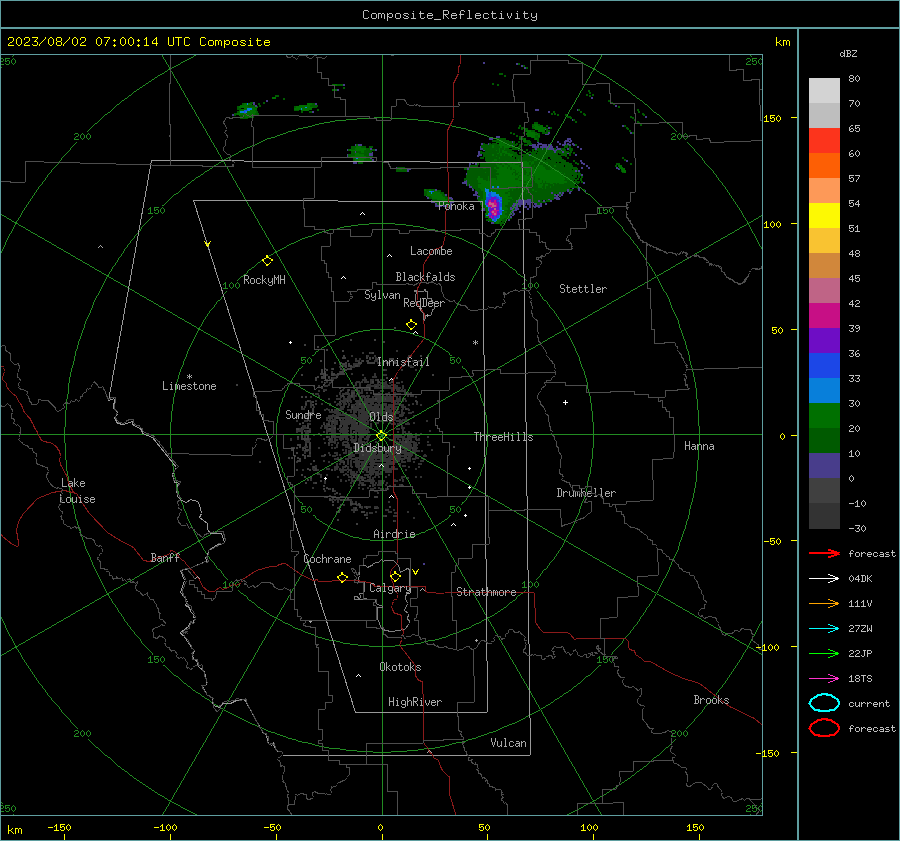The image size is (900, 841).
Task: Click the magenta 18TS arrow icon
Action: [x=824, y=679]
